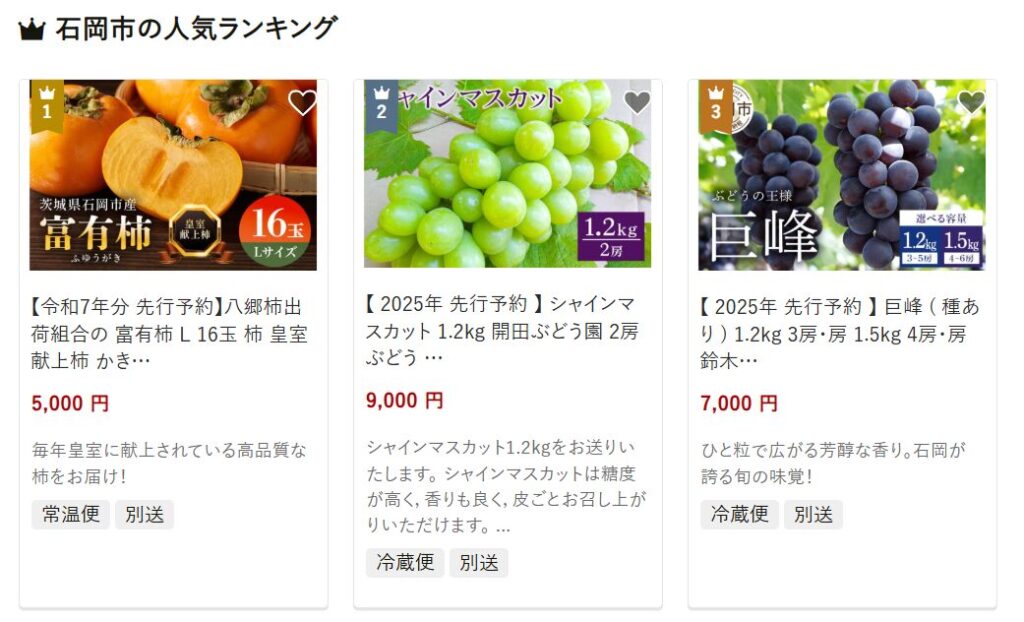Click 冷蔵便 tag on シャインマスカット card

(x=405, y=563)
